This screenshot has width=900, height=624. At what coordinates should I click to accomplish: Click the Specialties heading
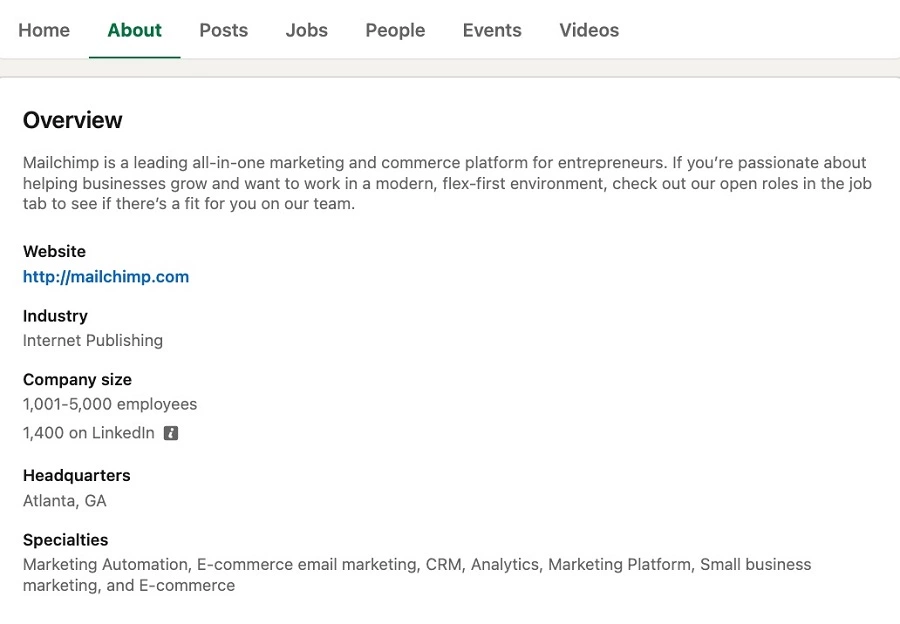[x=65, y=539]
